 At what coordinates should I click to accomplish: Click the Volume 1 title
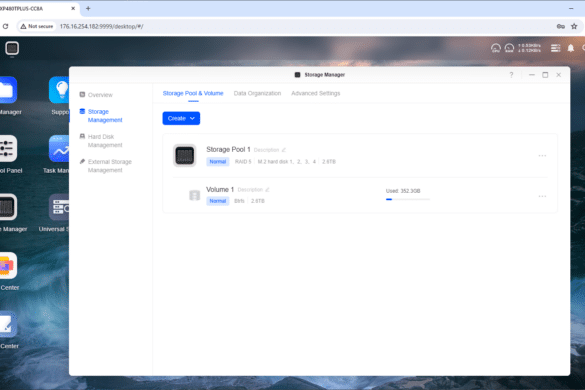[220, 190]
